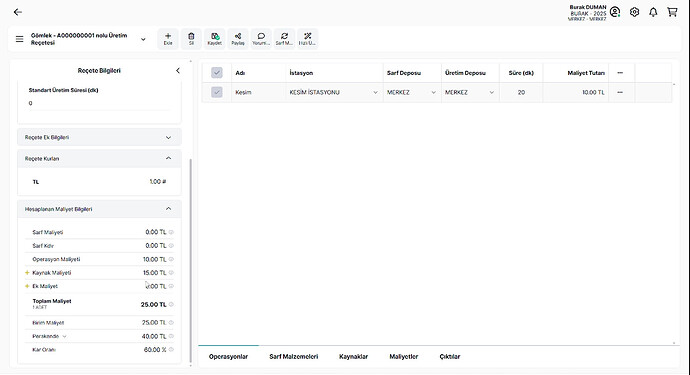This screenshot has width=690, height=375.
Task: Open the three-dot menu in the Kesim row
Action: [x=620, y=92]
